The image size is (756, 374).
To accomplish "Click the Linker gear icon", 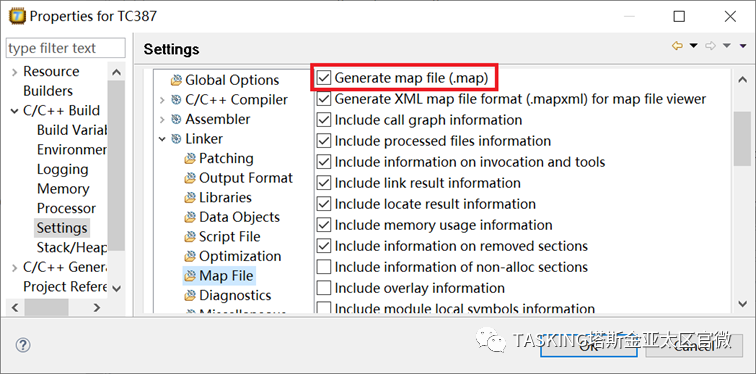I will click(176, 139).
